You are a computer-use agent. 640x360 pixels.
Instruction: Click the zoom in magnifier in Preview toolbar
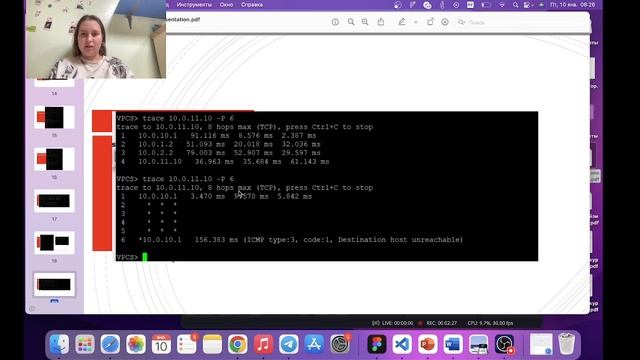point(365,22)
